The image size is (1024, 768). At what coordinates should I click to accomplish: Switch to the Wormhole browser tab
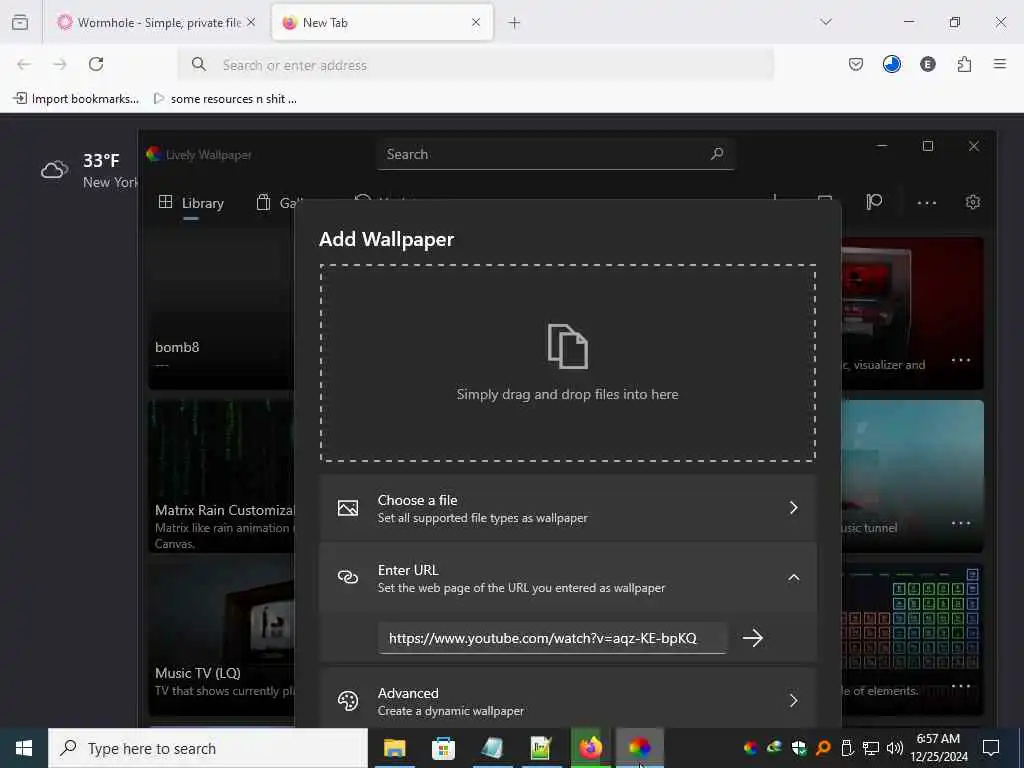(x=155, y=23)
